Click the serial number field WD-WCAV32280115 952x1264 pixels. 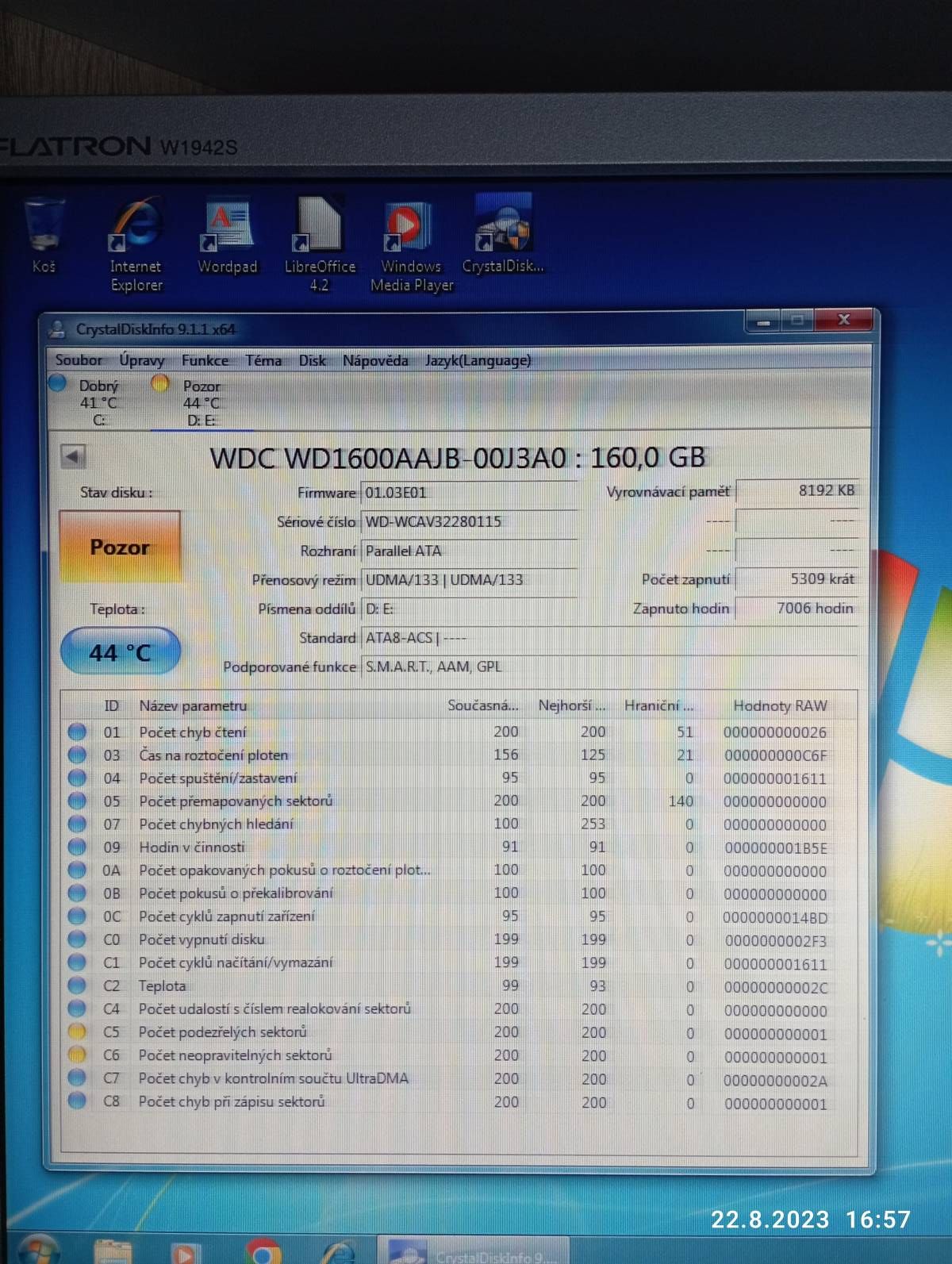point(469,522)
